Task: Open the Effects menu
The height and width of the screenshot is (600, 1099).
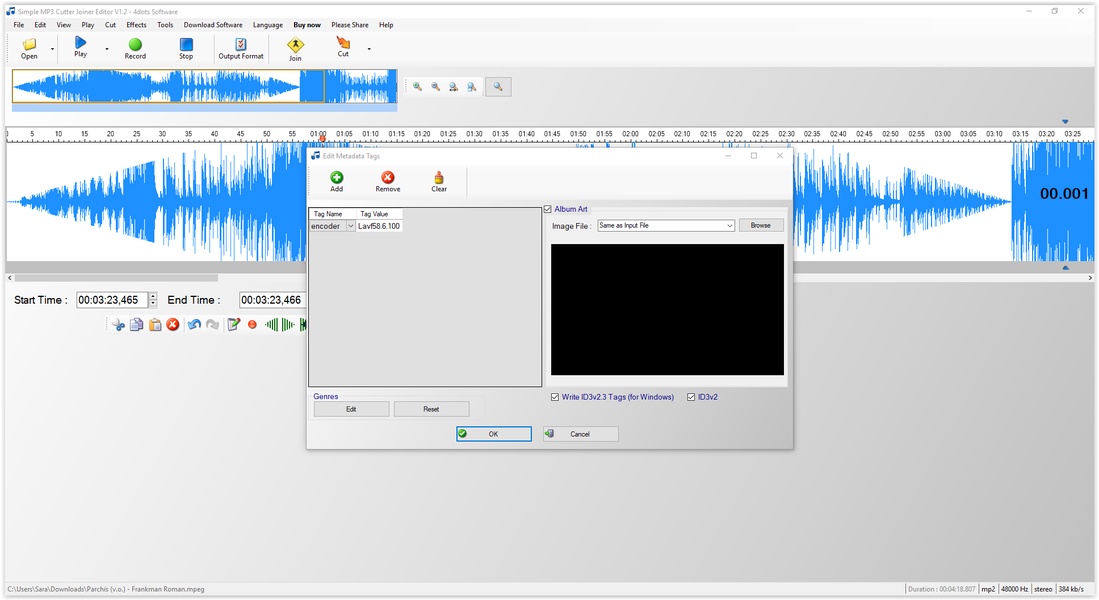Action: [136, 25]
